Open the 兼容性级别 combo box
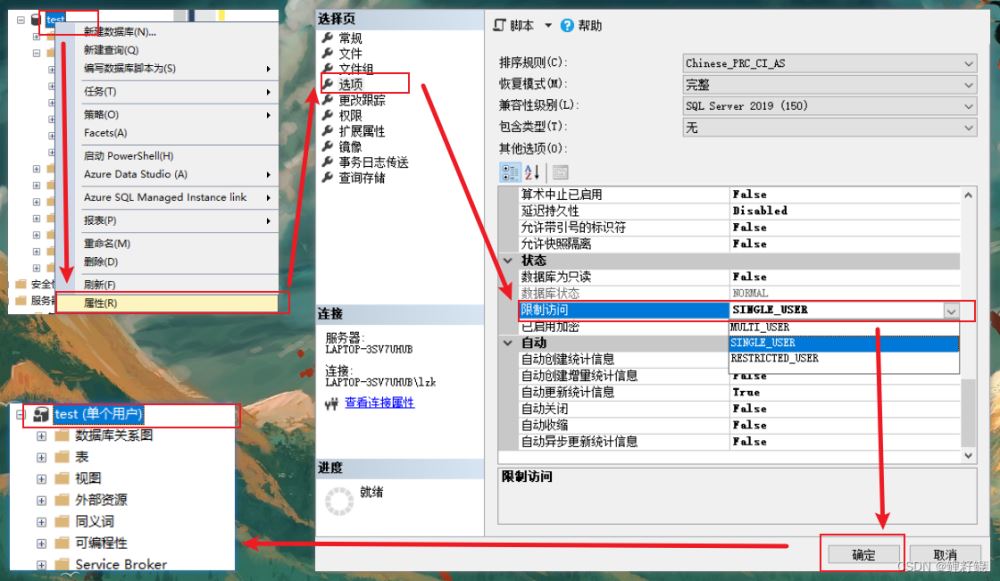This screenshot has height=581, width=1000. click(830, 105)
